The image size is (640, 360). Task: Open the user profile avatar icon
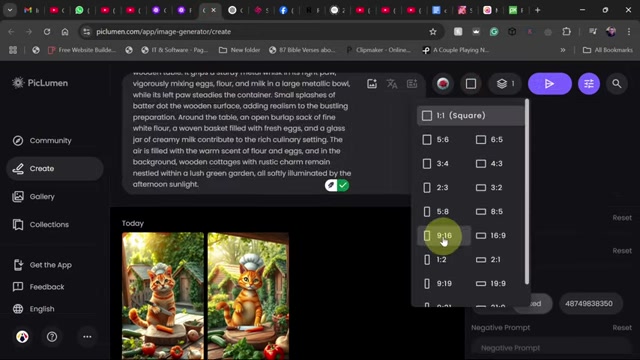pyautogui.click(x=22, y=337)
